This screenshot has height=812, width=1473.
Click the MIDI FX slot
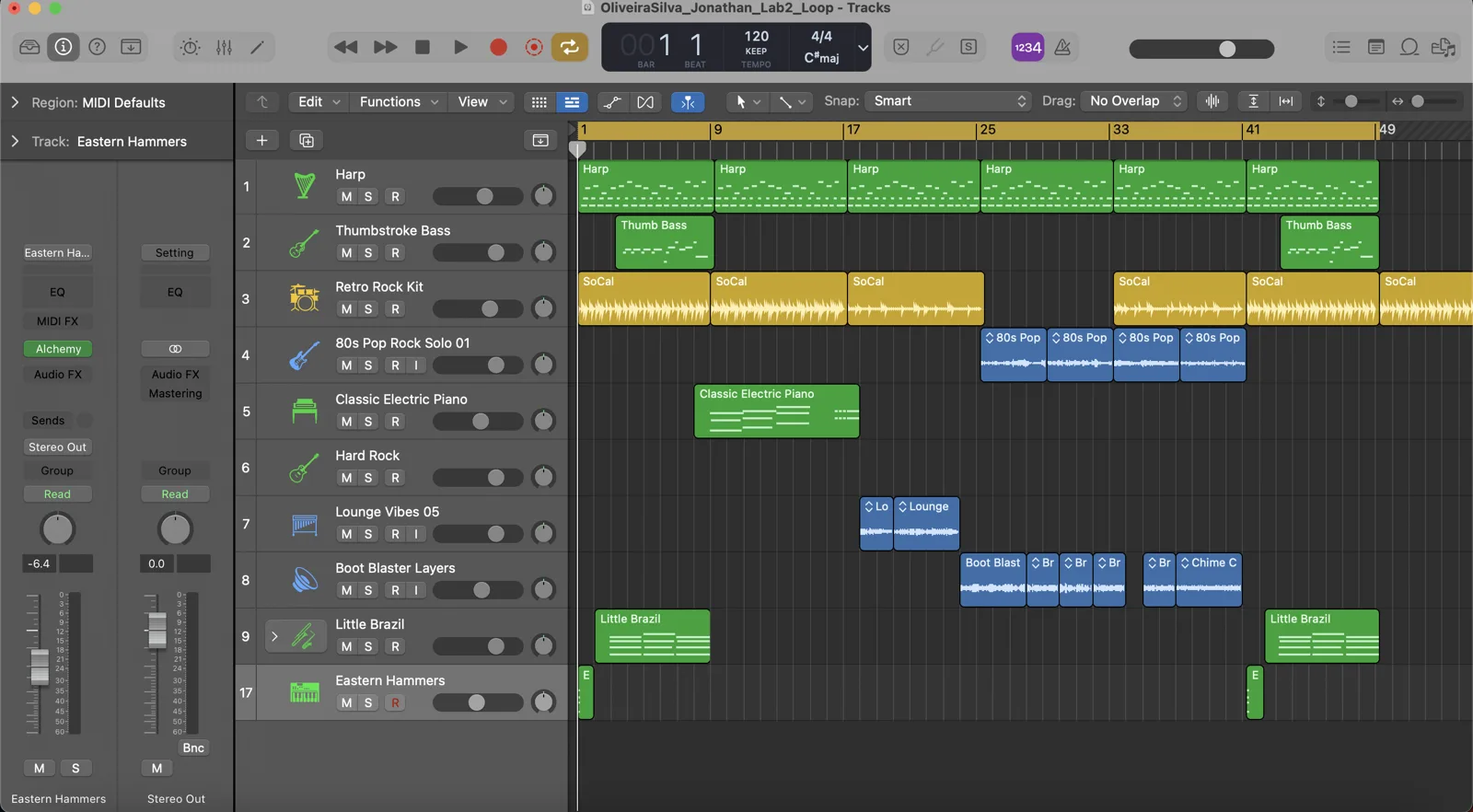tap(57, 321)
